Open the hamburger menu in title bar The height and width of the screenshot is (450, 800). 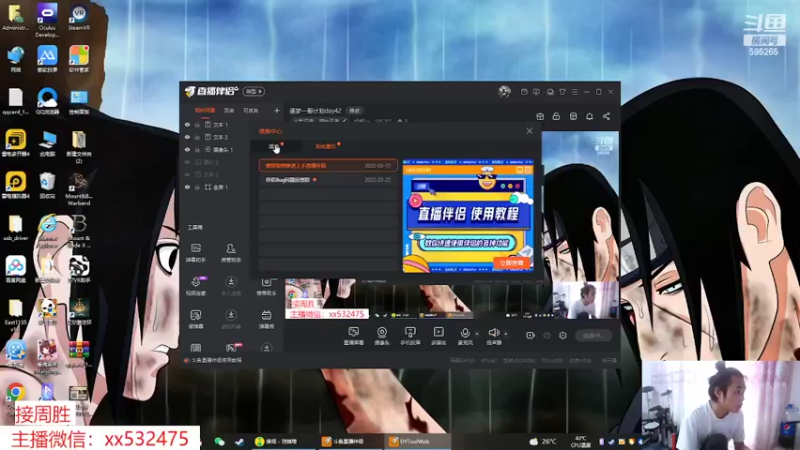574,92
